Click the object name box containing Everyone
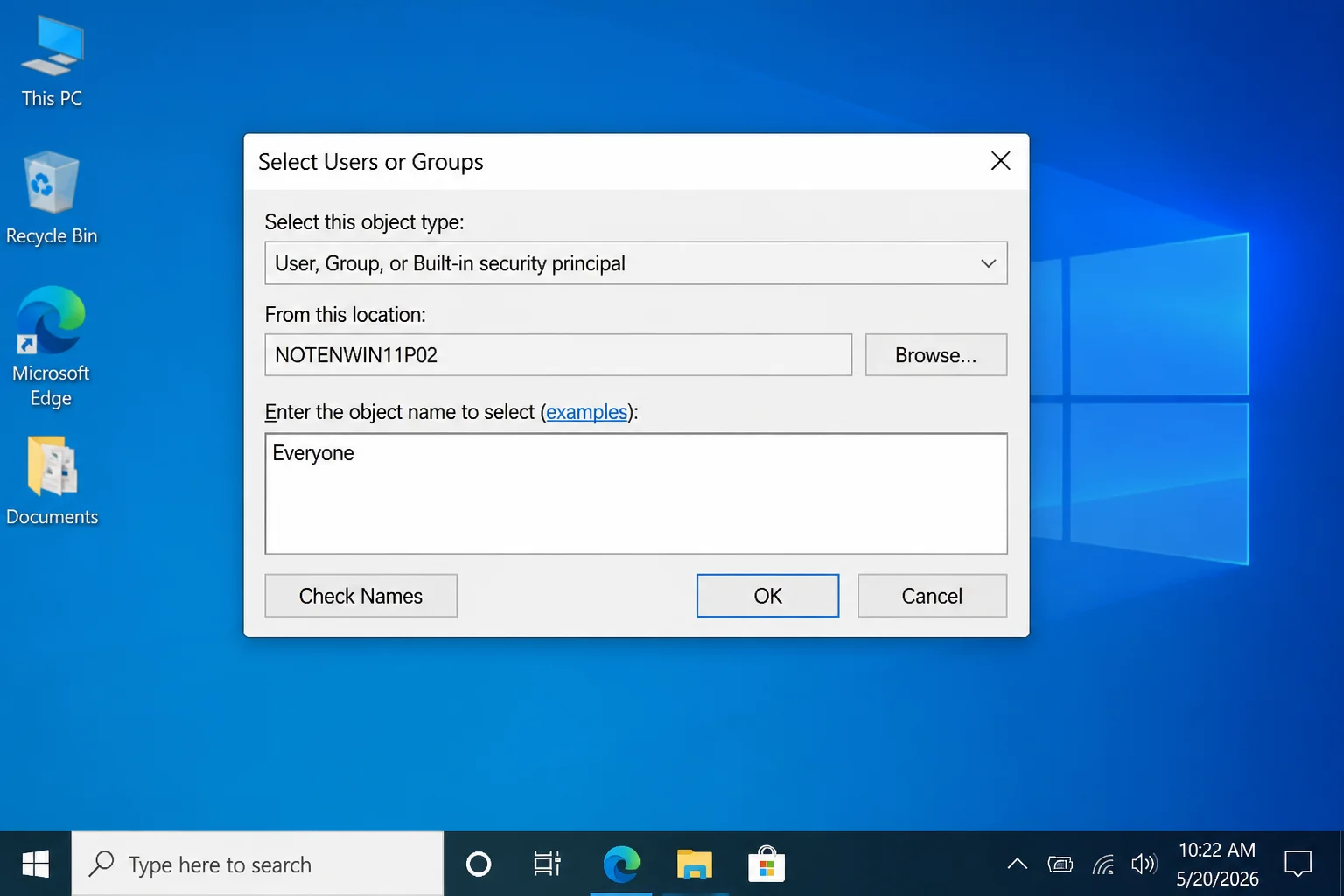 coord(636,493)
